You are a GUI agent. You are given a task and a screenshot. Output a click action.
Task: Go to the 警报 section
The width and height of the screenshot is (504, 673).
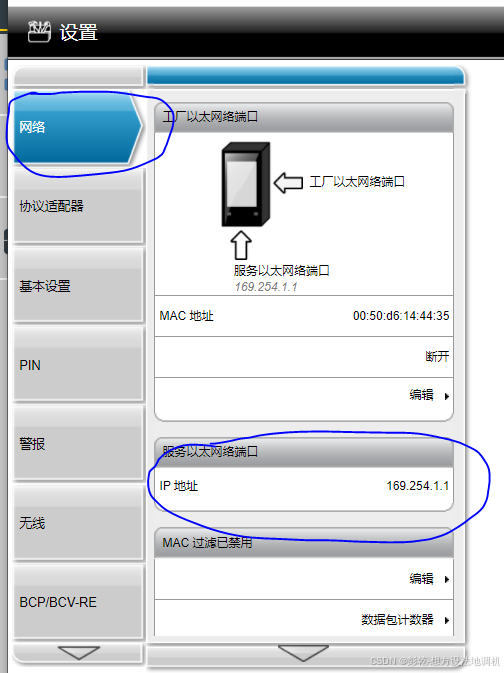coord(78,444)
